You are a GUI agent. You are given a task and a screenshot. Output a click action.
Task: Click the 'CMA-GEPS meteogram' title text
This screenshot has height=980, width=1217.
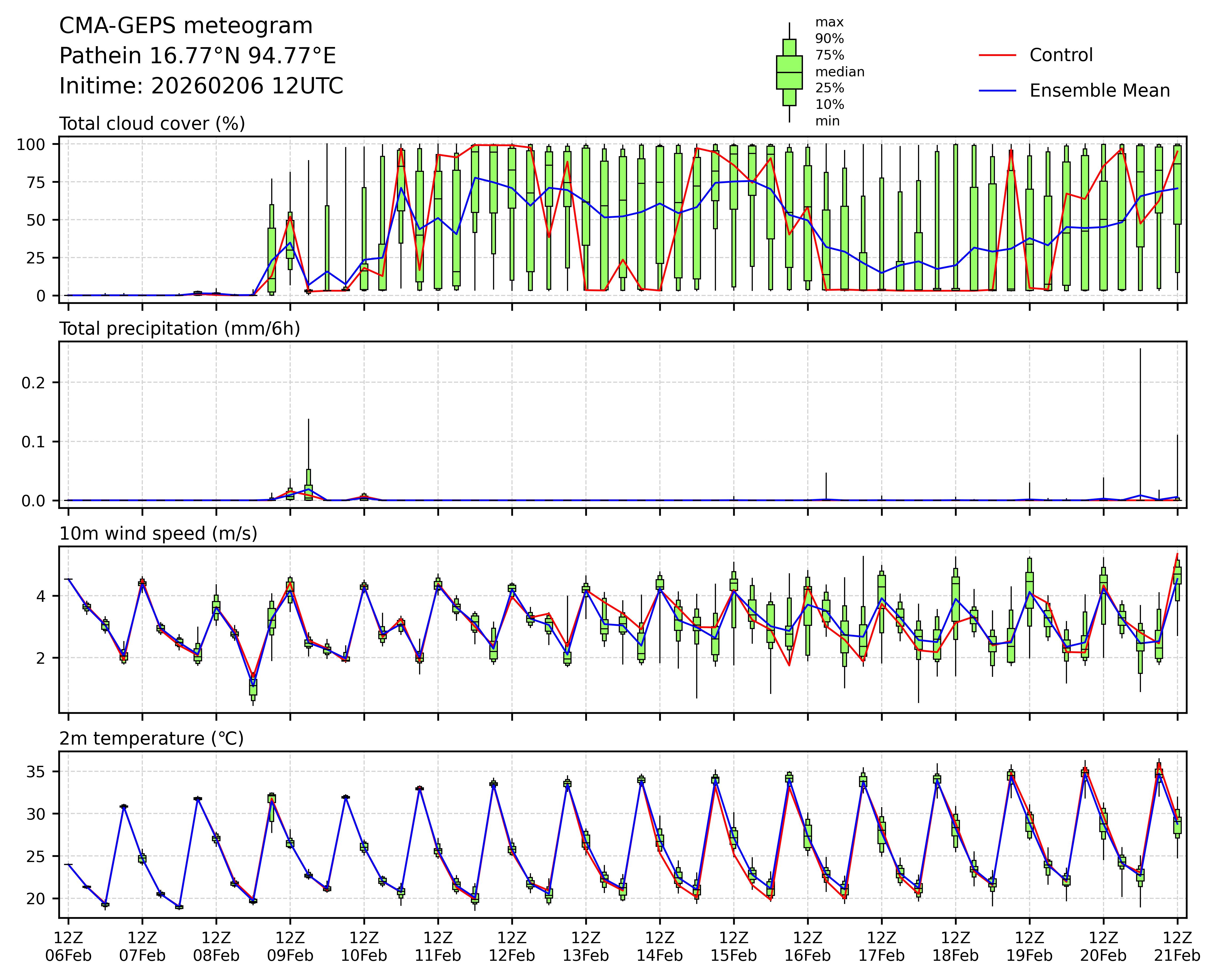coord(186,26)
